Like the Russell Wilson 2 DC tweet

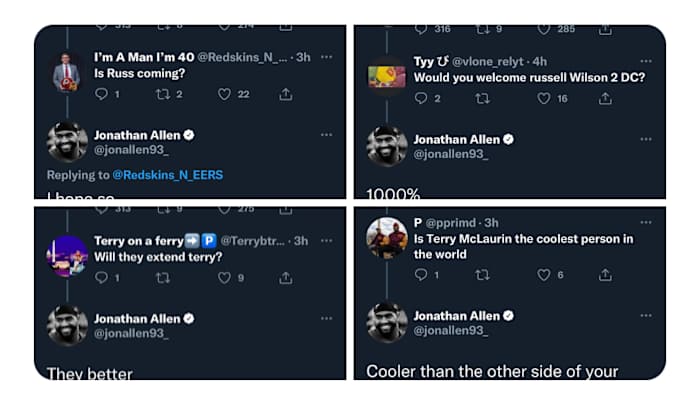click(544, 99)
